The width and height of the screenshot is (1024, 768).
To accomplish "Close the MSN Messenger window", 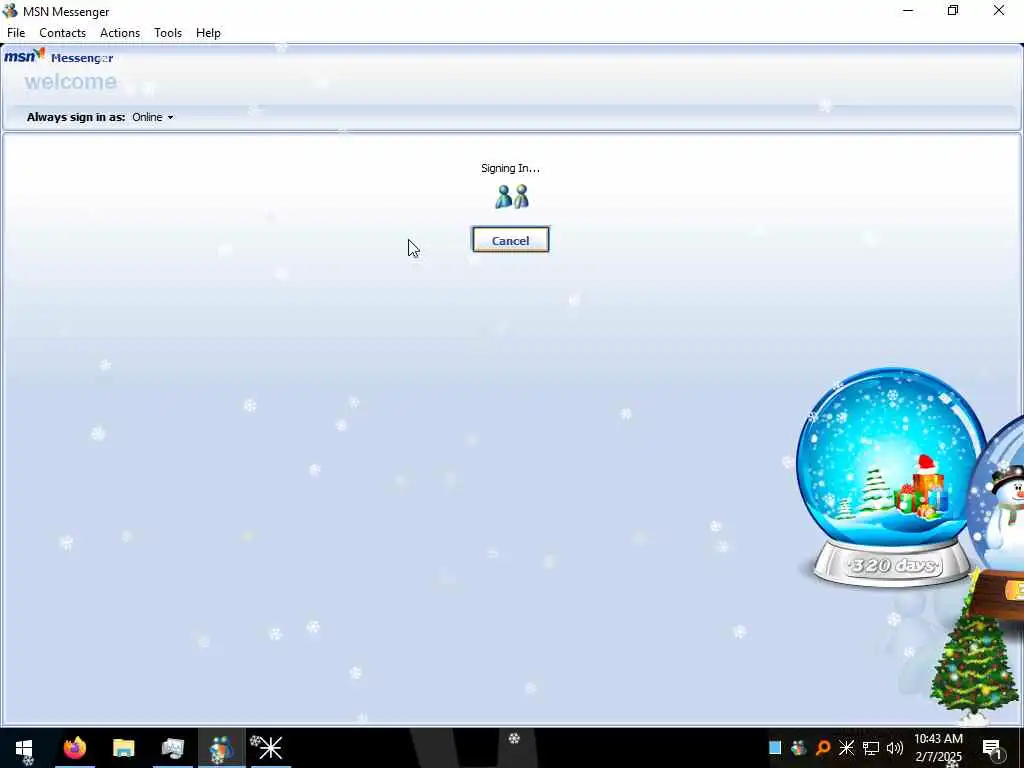I will [999, 10].
